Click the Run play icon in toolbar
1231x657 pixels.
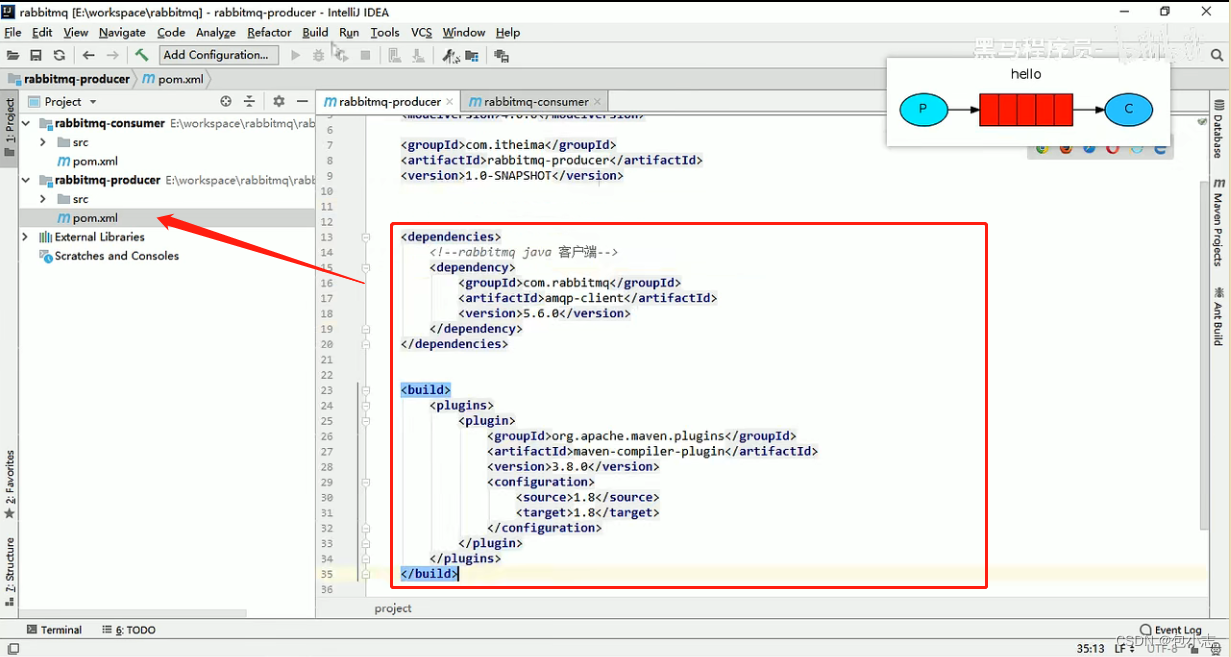point(295,56)
